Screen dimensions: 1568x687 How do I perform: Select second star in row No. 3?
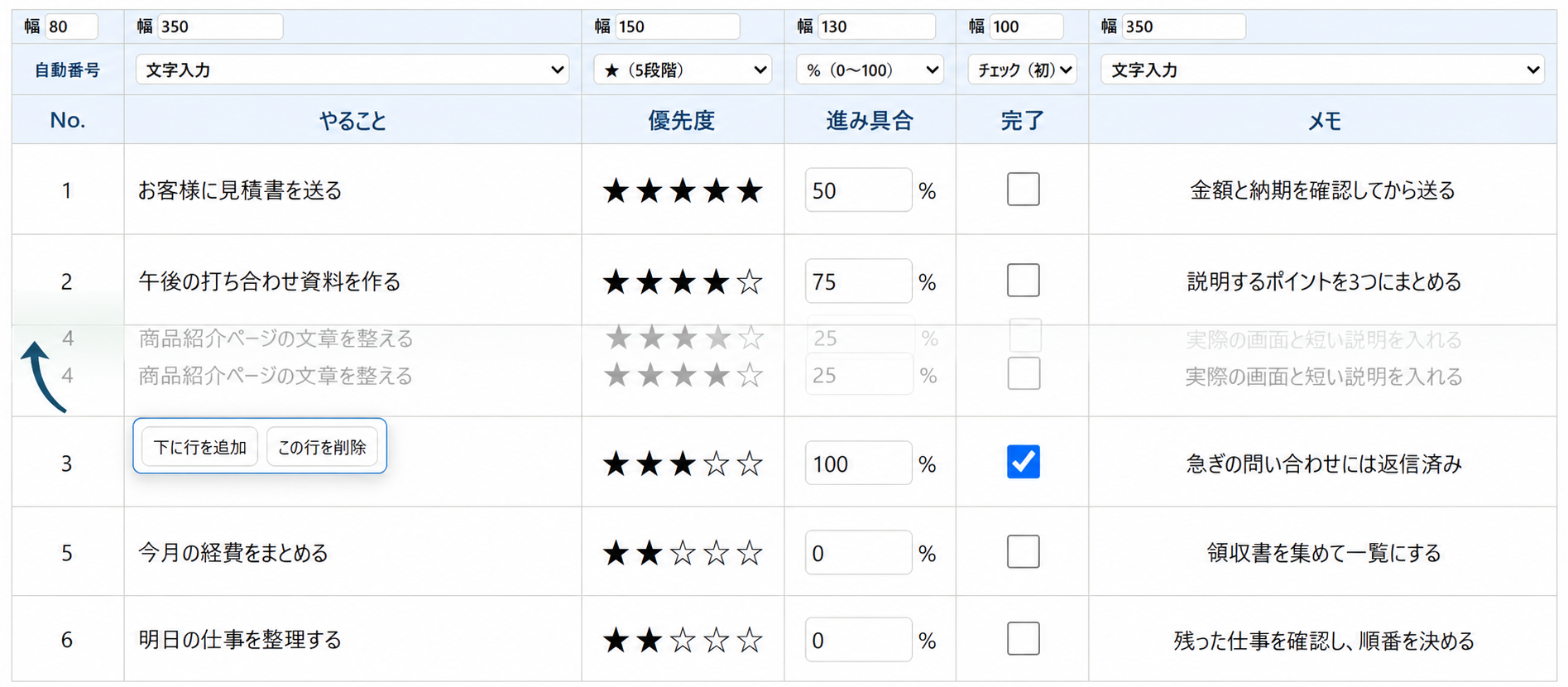click(650, 464)
